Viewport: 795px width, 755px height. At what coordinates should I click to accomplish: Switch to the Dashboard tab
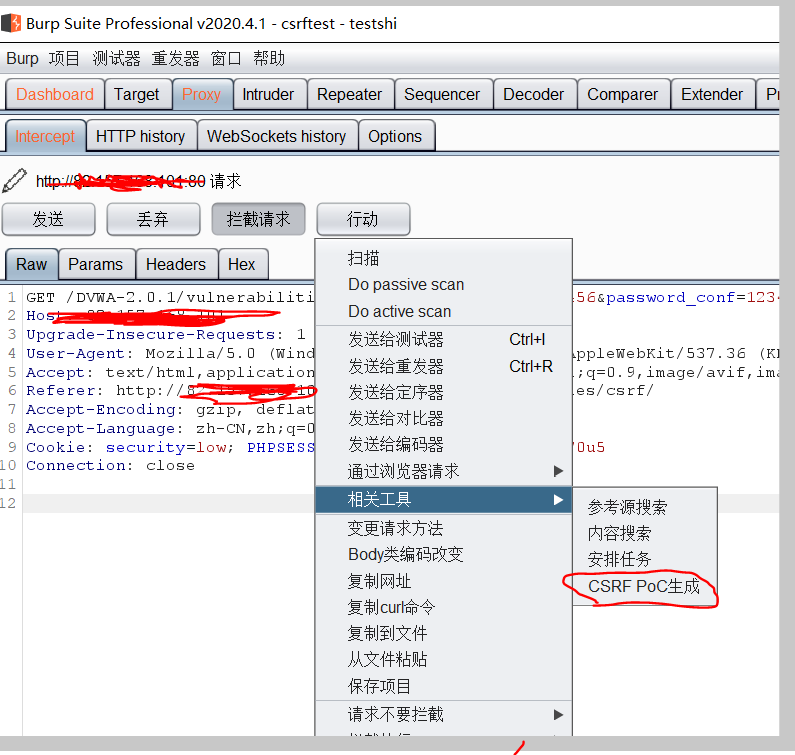click(x=55, y=94)
